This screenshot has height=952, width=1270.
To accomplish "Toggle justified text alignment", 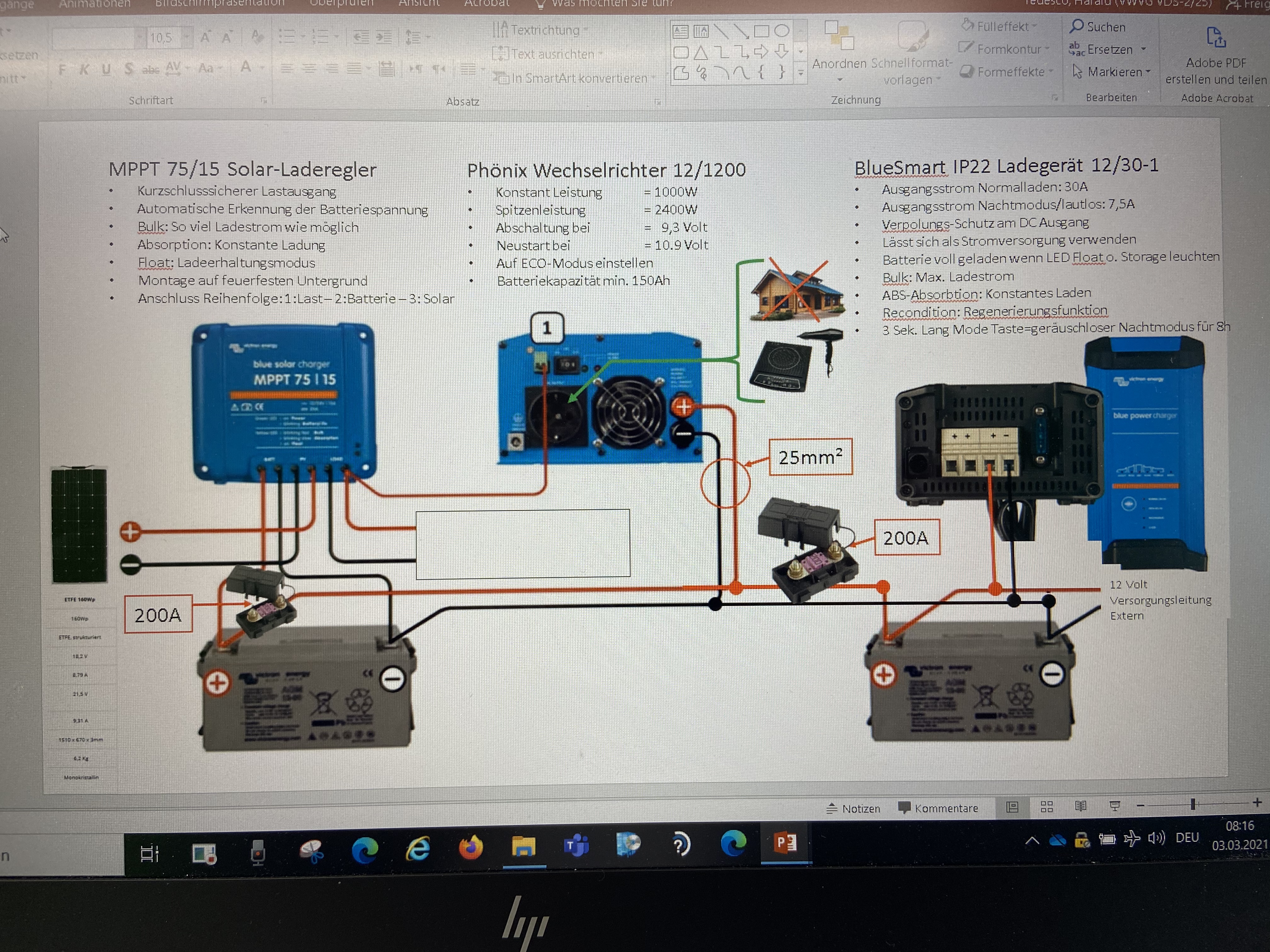I will click(354, 69).
